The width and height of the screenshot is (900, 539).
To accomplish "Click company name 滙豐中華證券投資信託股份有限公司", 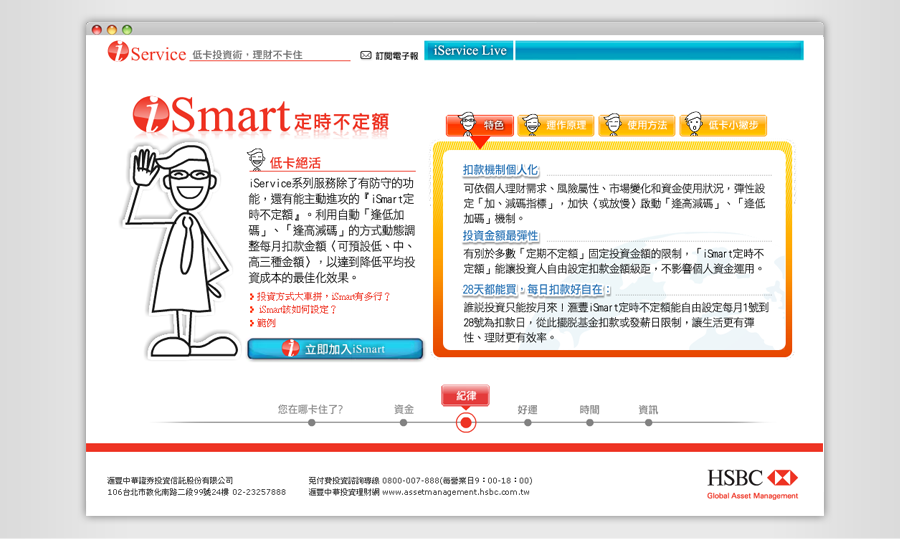I will point(170,480).
